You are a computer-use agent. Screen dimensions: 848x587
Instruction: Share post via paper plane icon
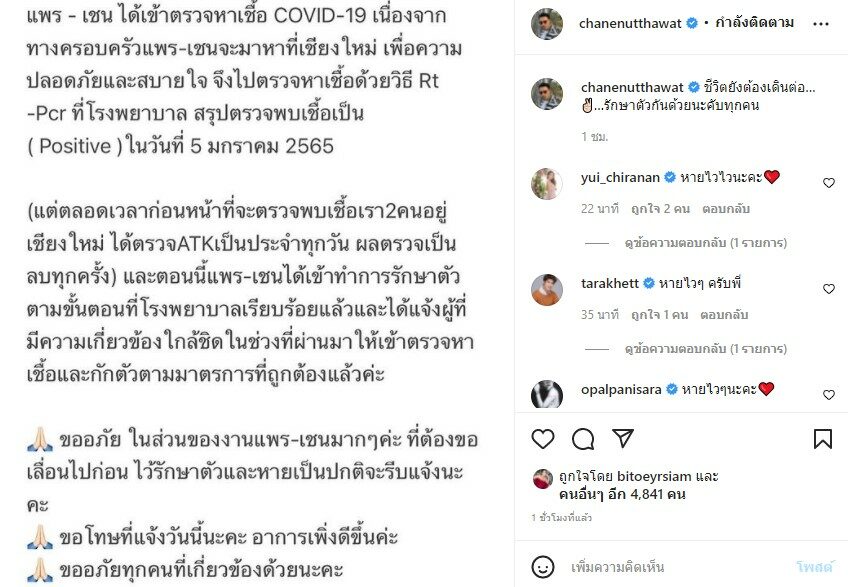pyautogui.click(x=623, y=438)
